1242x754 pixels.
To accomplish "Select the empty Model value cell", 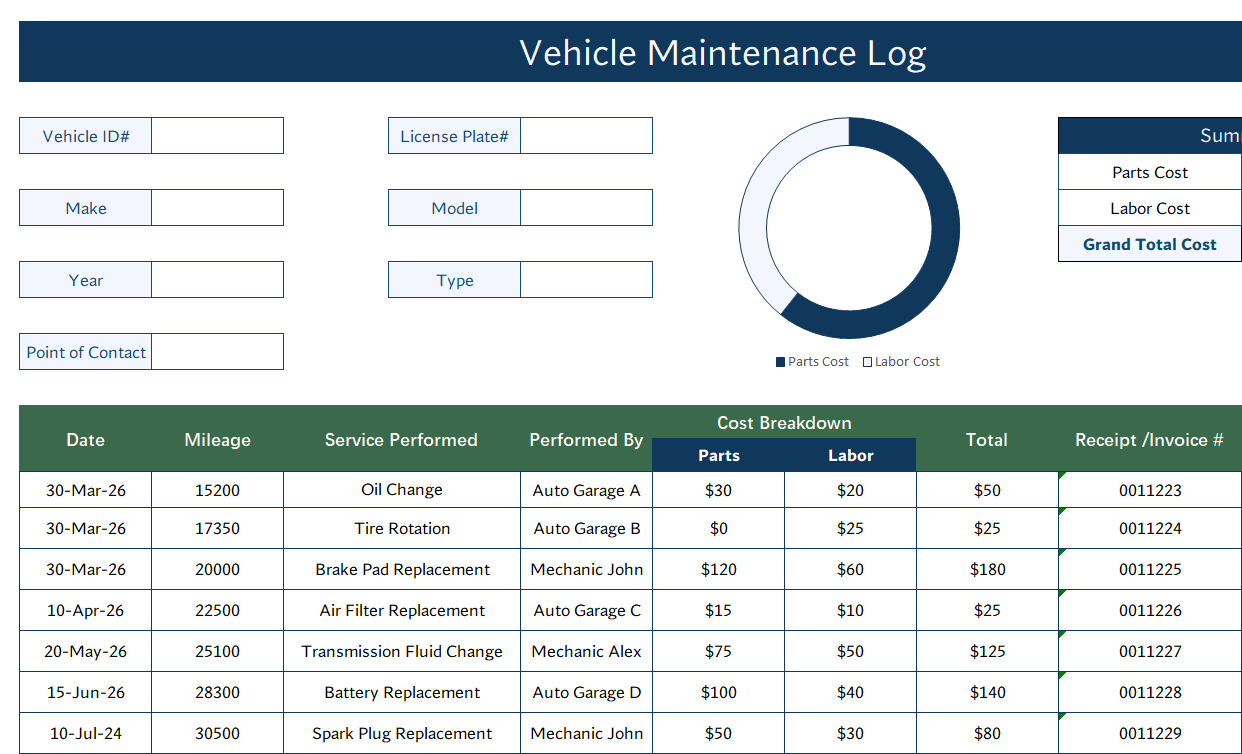I will coord(586,208).
